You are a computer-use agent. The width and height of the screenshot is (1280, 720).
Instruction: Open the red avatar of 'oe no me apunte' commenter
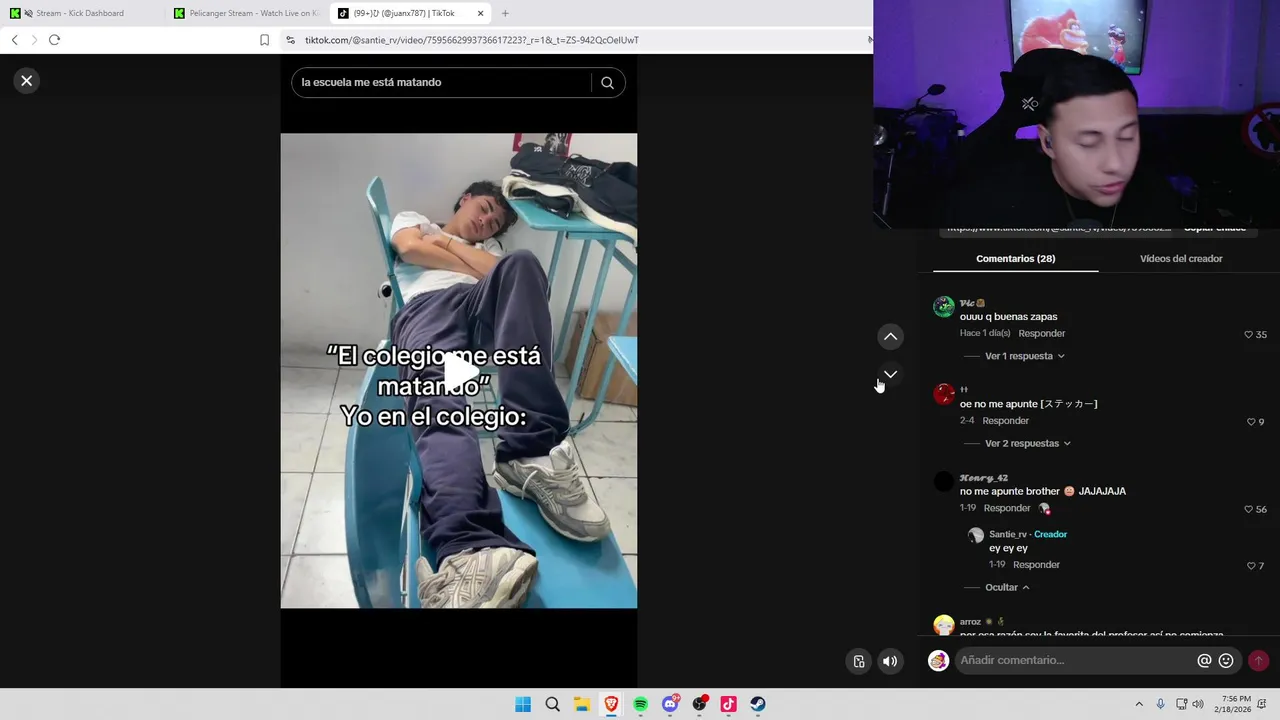(944, 394)
